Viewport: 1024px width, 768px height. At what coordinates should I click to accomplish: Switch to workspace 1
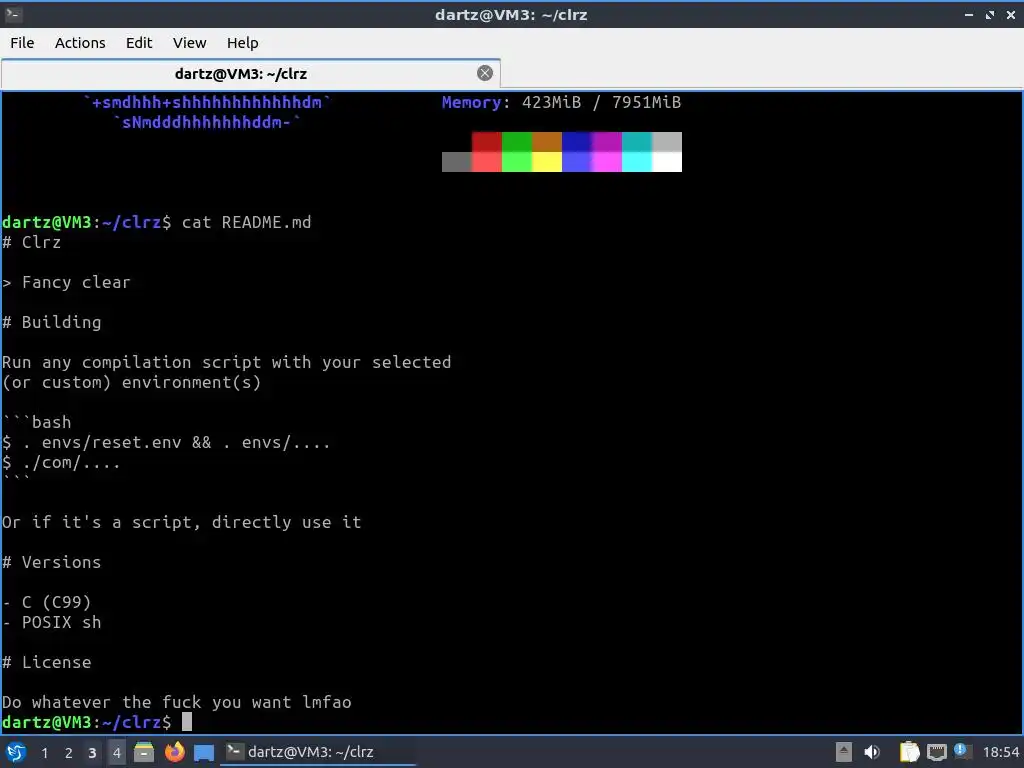(x=44, y=753)
